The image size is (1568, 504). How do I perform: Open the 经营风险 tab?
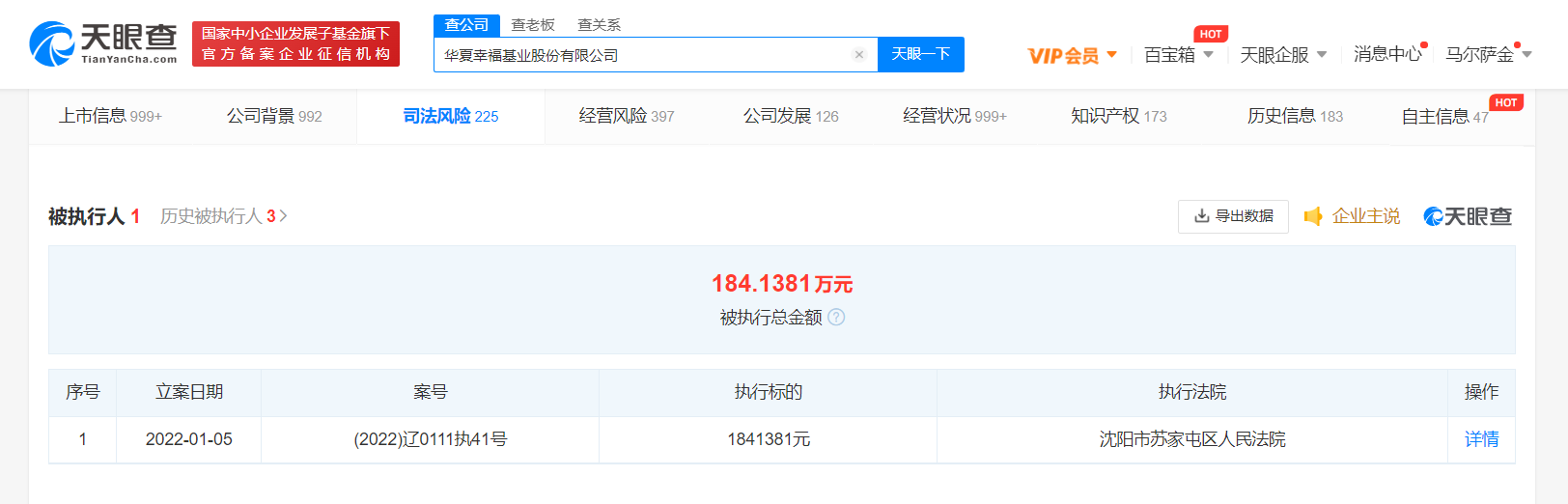coord(627,116)
